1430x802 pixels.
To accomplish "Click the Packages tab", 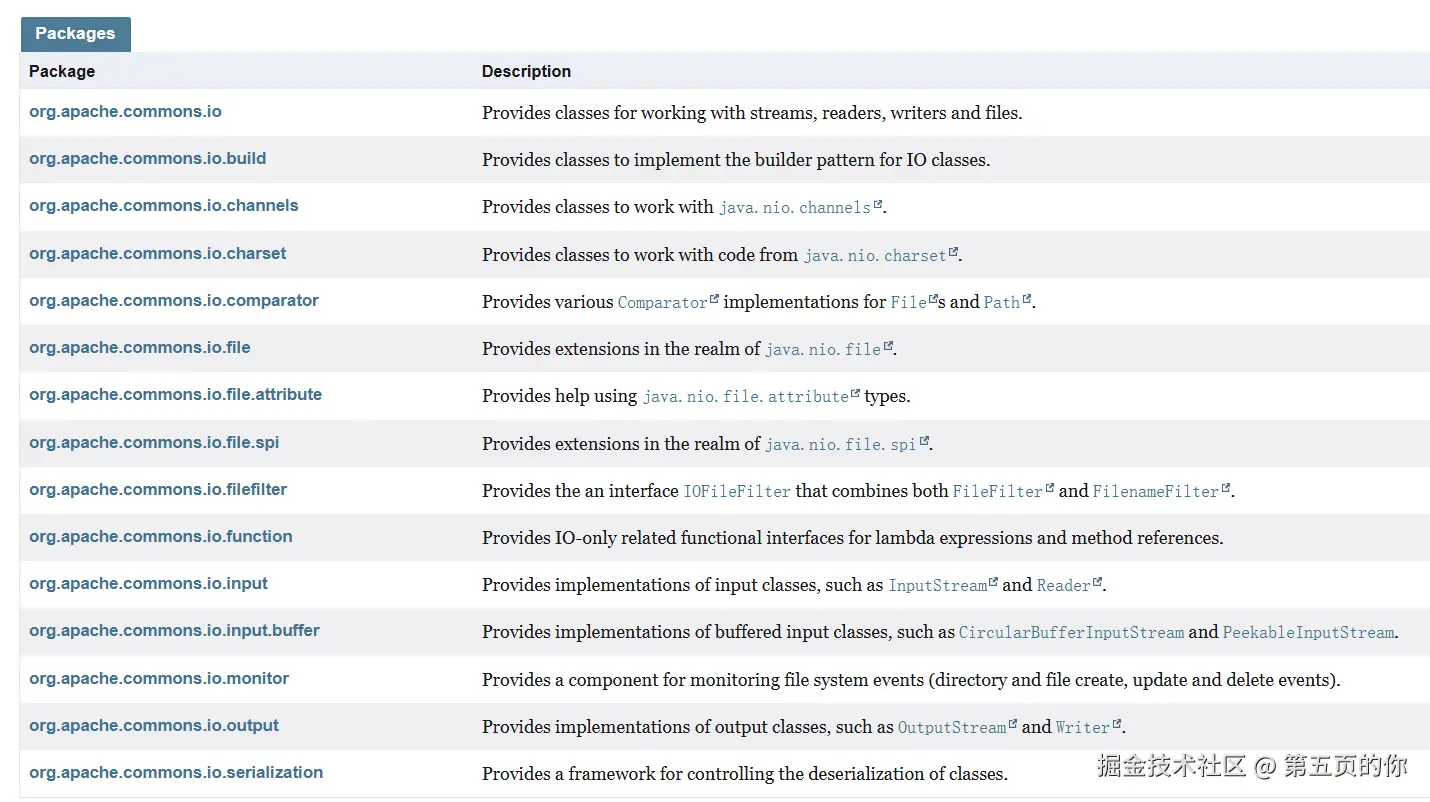I will tap(75, 34).
